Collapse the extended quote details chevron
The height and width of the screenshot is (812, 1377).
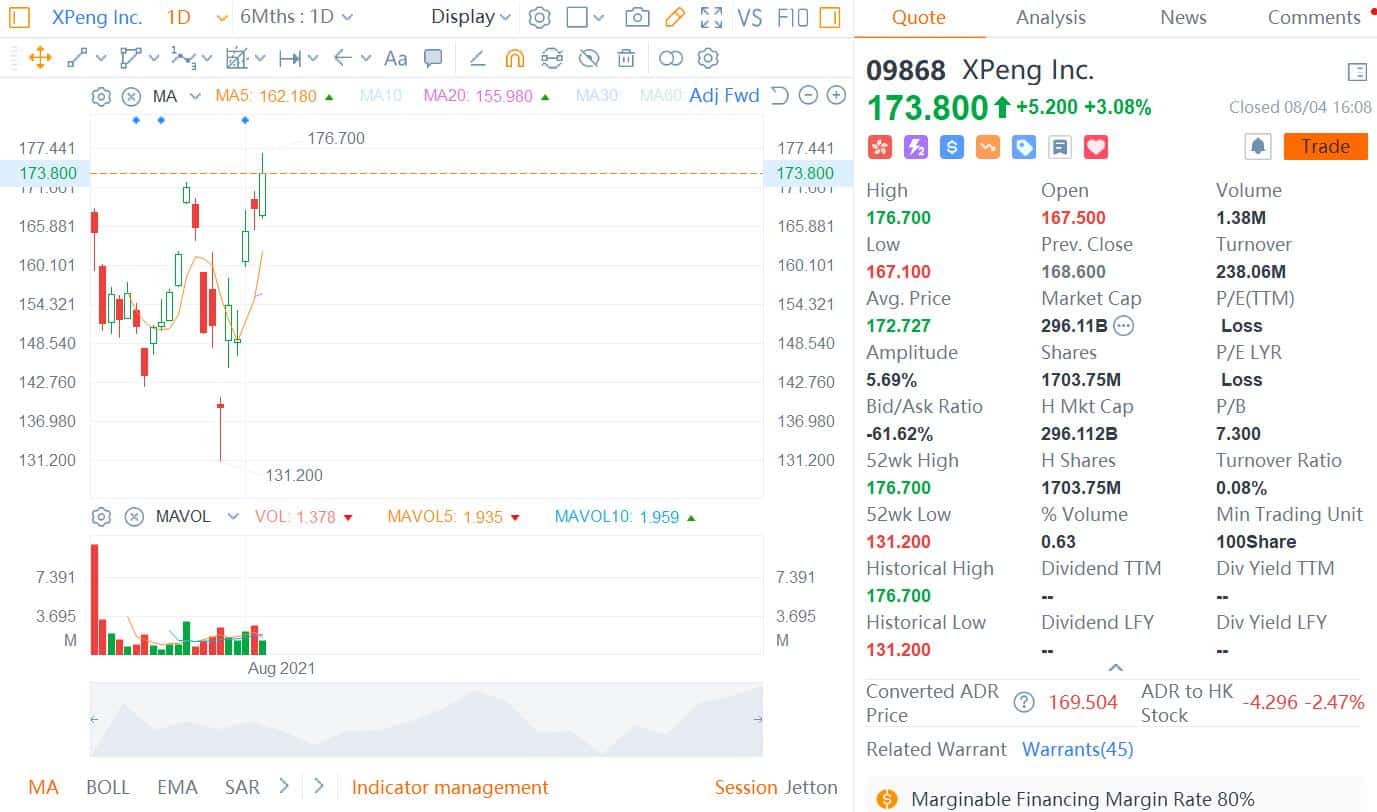[x=1116, y=667]
